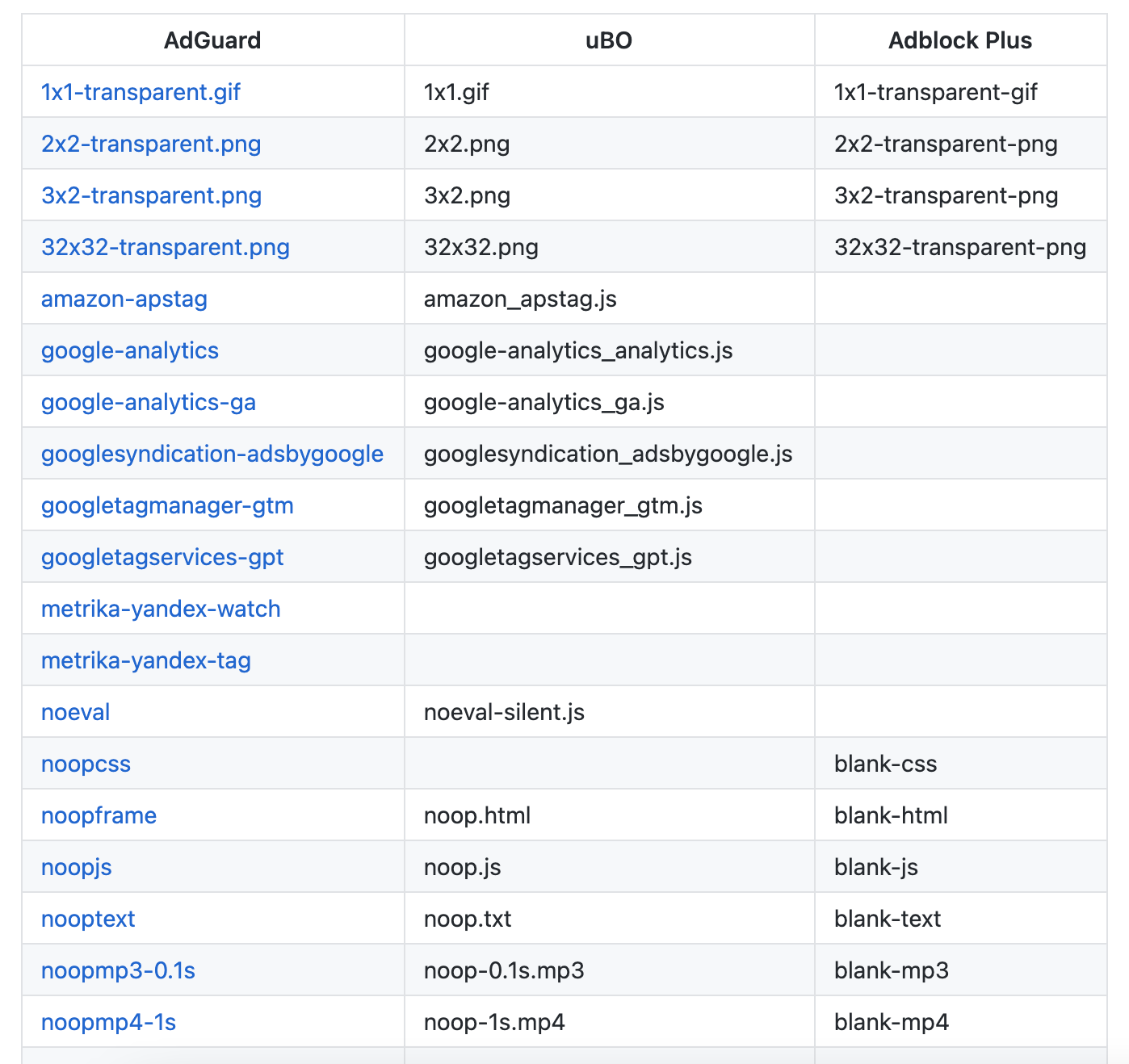This screenshot has height=1064, width=1129.
Task: Open the noeval link
Action: point(74,712)
